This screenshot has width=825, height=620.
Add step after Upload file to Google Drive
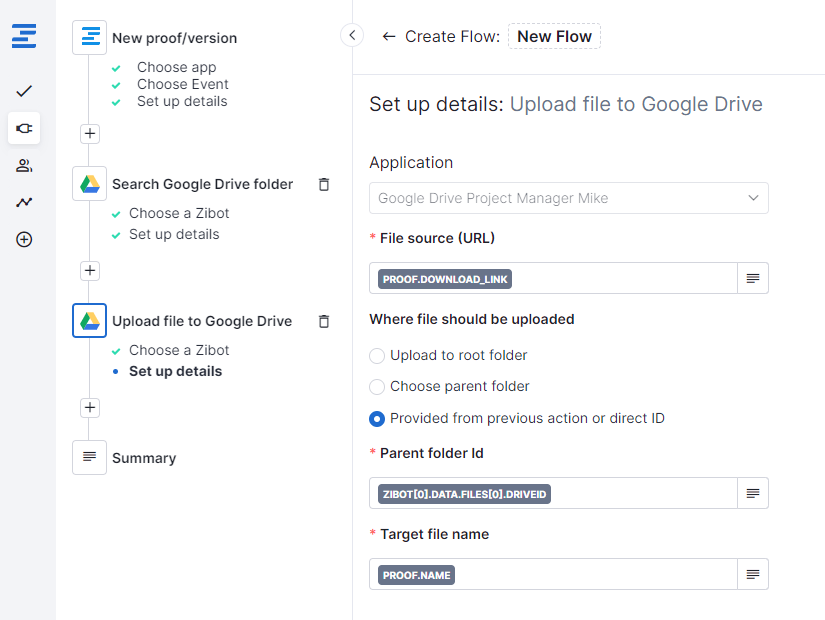90,407
